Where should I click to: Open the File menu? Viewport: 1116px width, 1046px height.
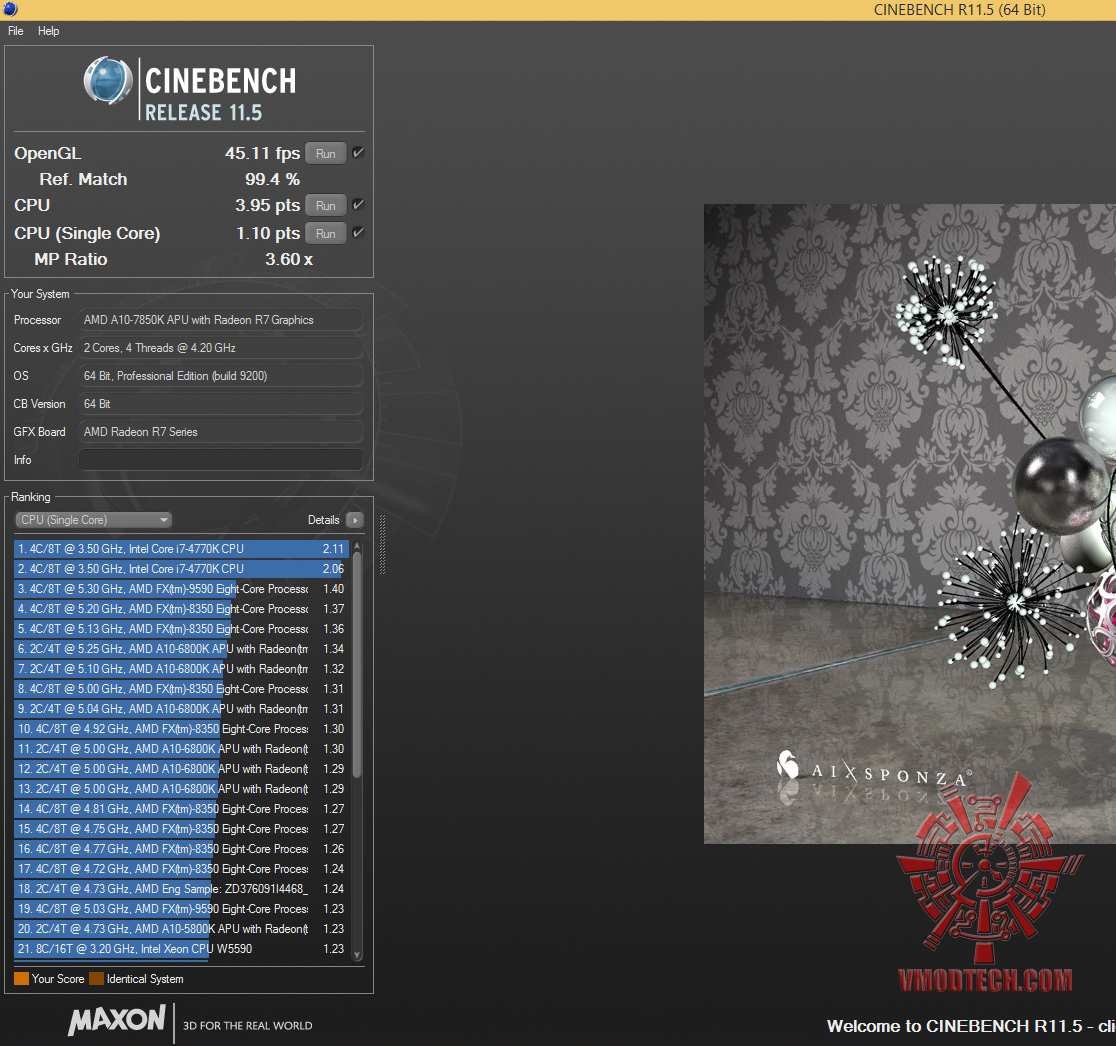(16, 31)
